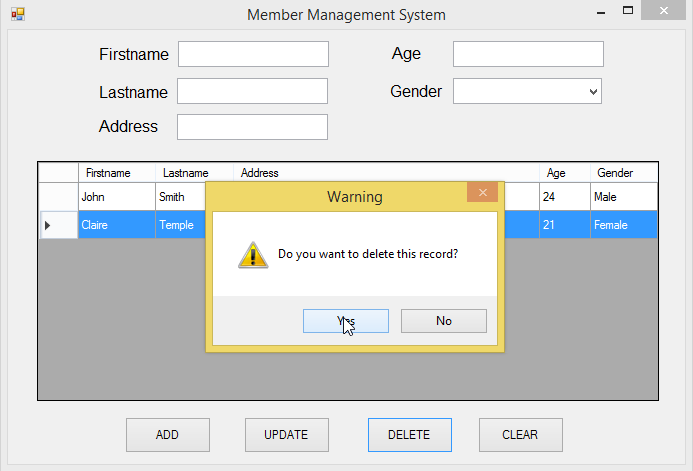Maximize the Member Management System window
Viewport: 693px width, 471px height.
point(628,11)
